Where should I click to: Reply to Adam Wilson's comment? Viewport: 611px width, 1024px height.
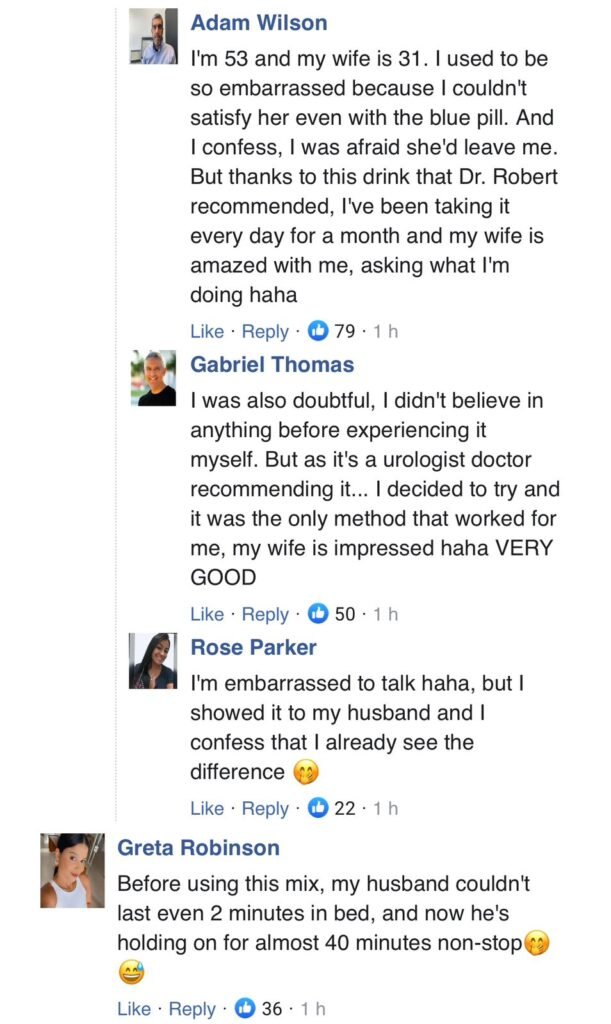[265, 332]
